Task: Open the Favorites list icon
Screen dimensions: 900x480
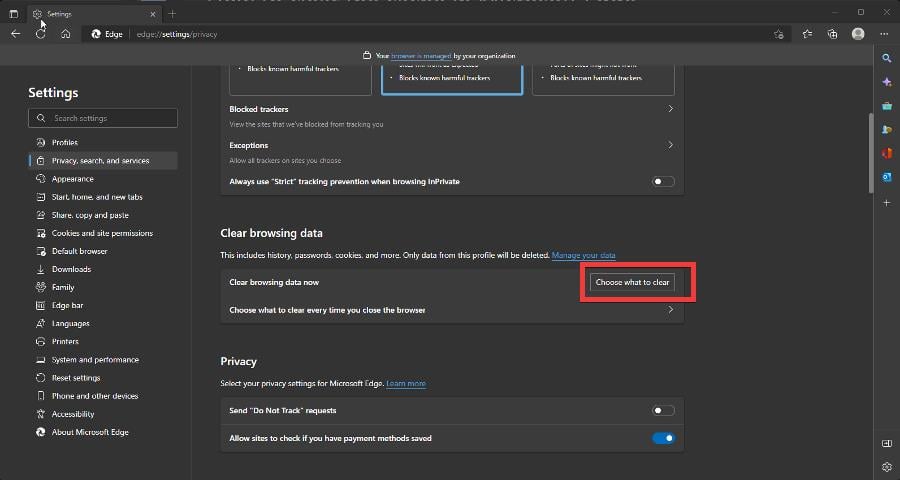Action: [807, 34]
